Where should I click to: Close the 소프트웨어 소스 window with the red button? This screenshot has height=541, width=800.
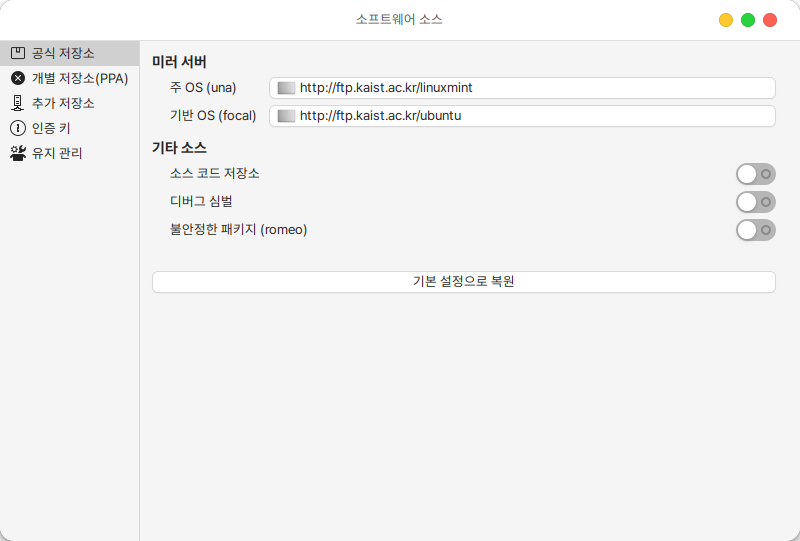[x=770, y=20]
